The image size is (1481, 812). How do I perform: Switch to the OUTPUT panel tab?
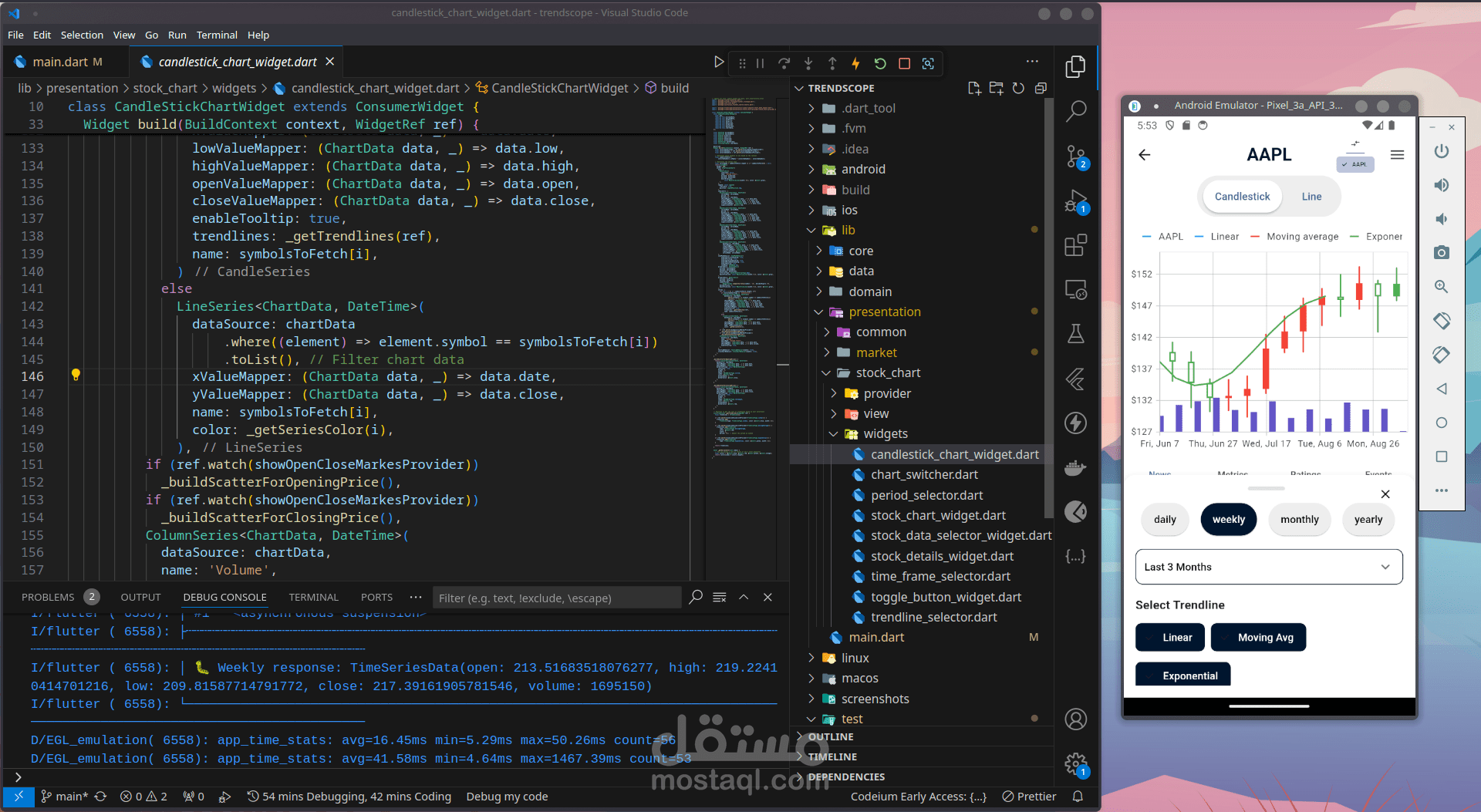(140, 598)
